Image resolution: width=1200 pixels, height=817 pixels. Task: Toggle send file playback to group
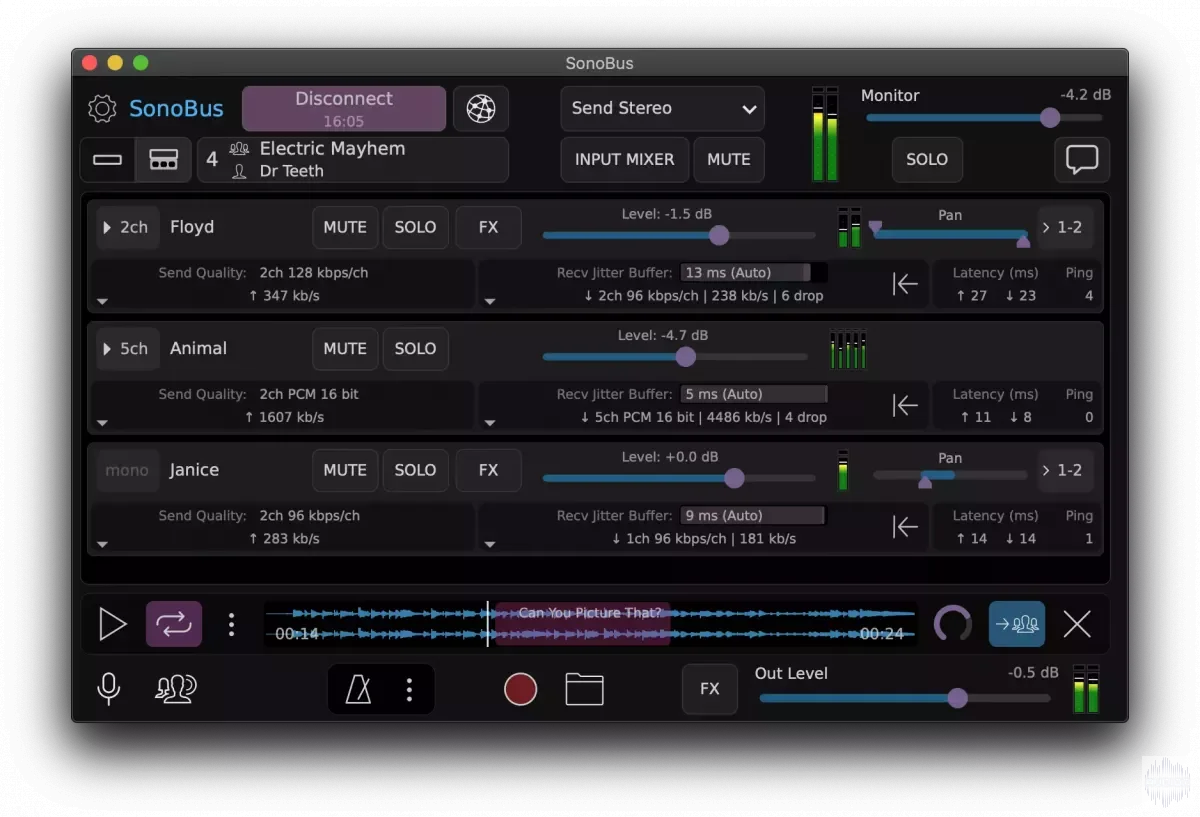(1017, 624)
